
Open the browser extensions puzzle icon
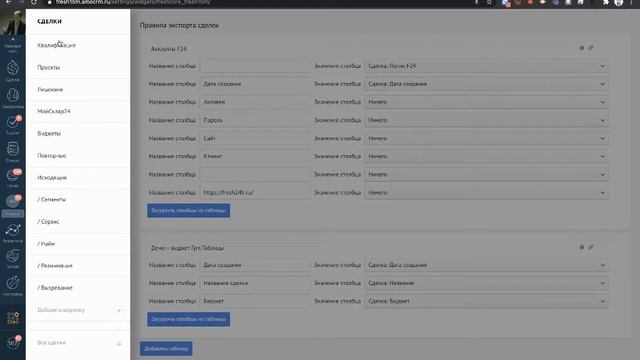click(x=606, y=2)
